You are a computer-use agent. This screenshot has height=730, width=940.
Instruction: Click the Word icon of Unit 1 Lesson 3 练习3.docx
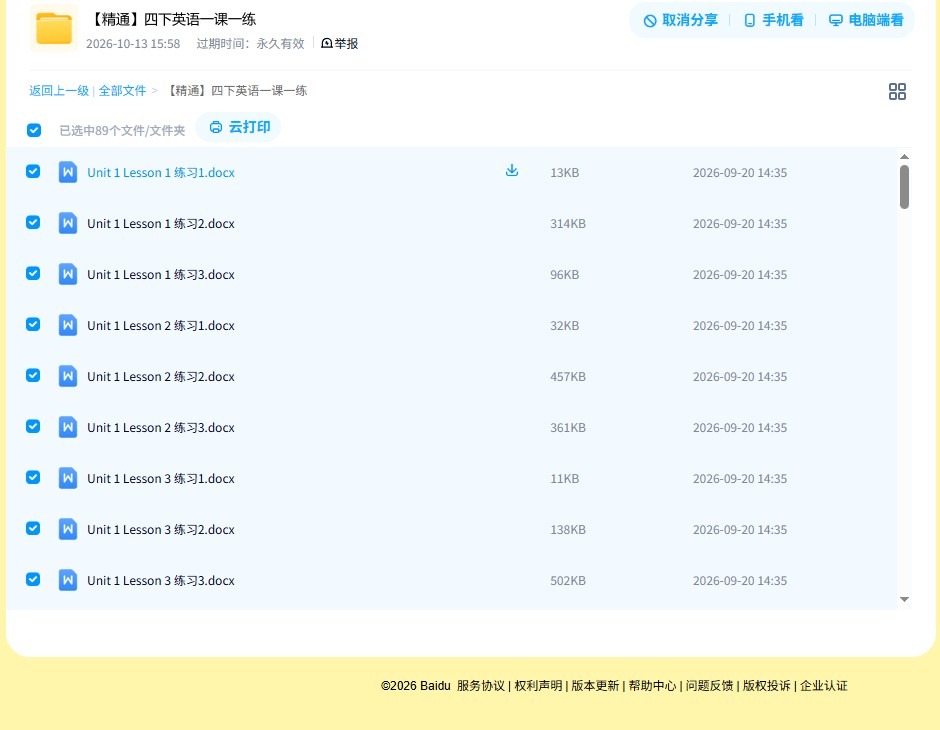(68, 580)
